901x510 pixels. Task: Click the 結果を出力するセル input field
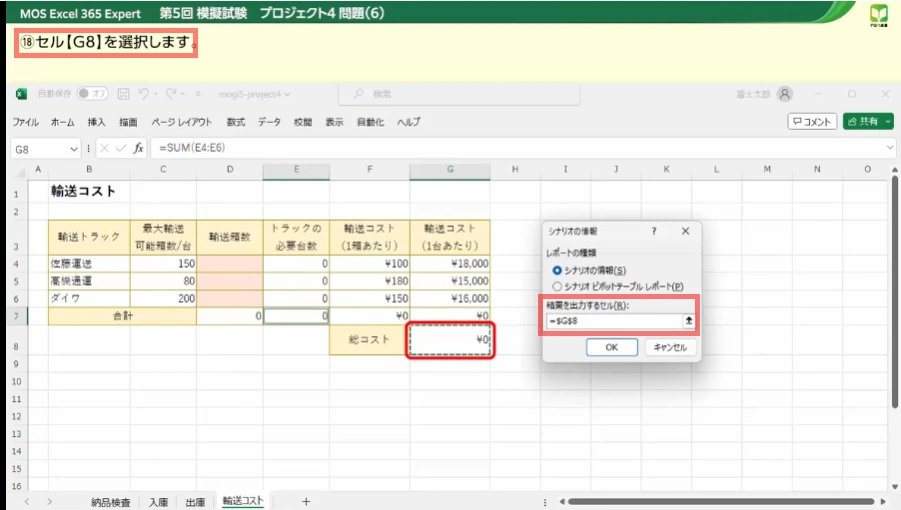tap(613, 321)
